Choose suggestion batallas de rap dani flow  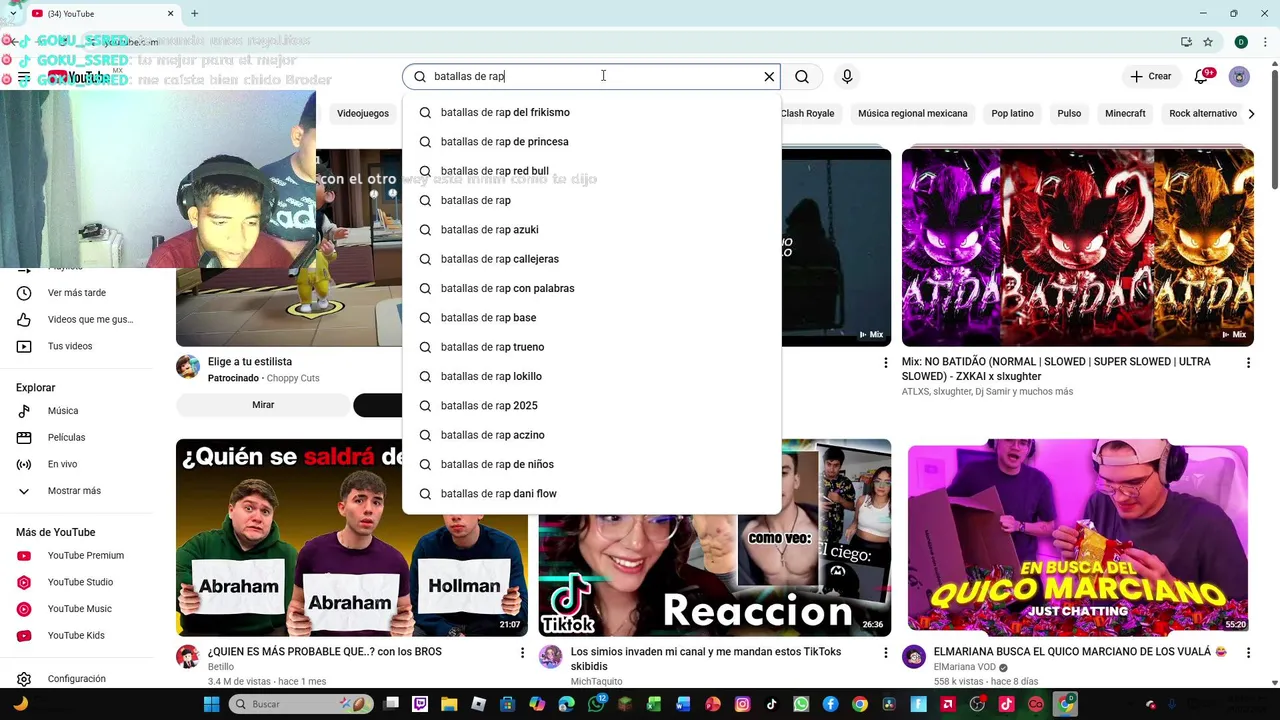(592, 494)
